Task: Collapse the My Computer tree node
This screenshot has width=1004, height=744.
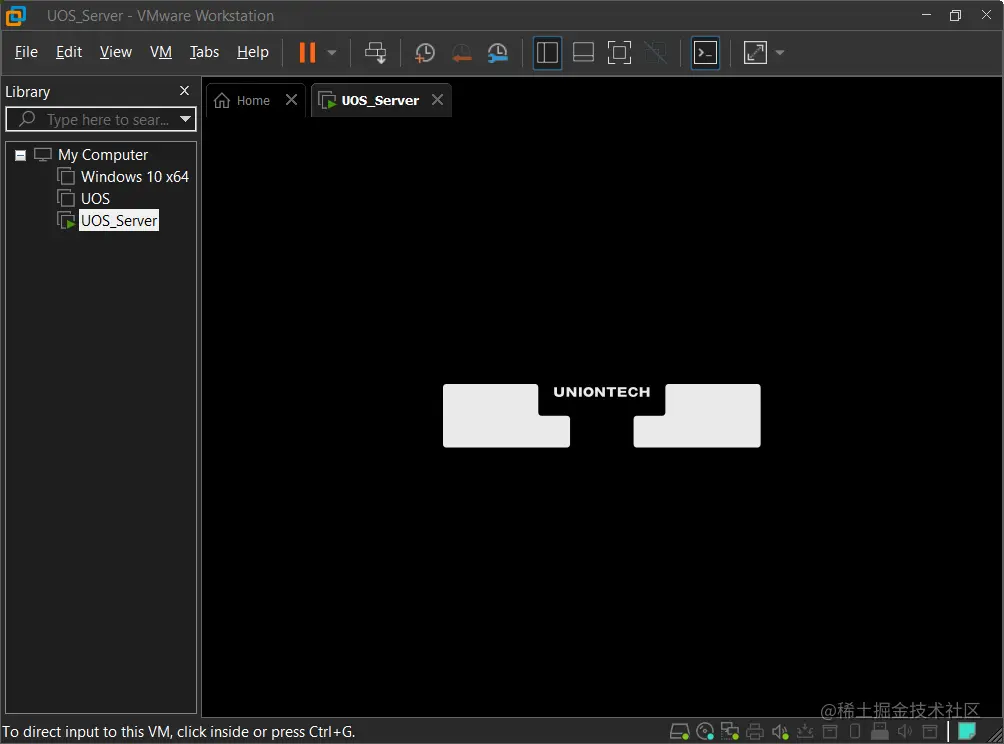Action: click(20, 155)
